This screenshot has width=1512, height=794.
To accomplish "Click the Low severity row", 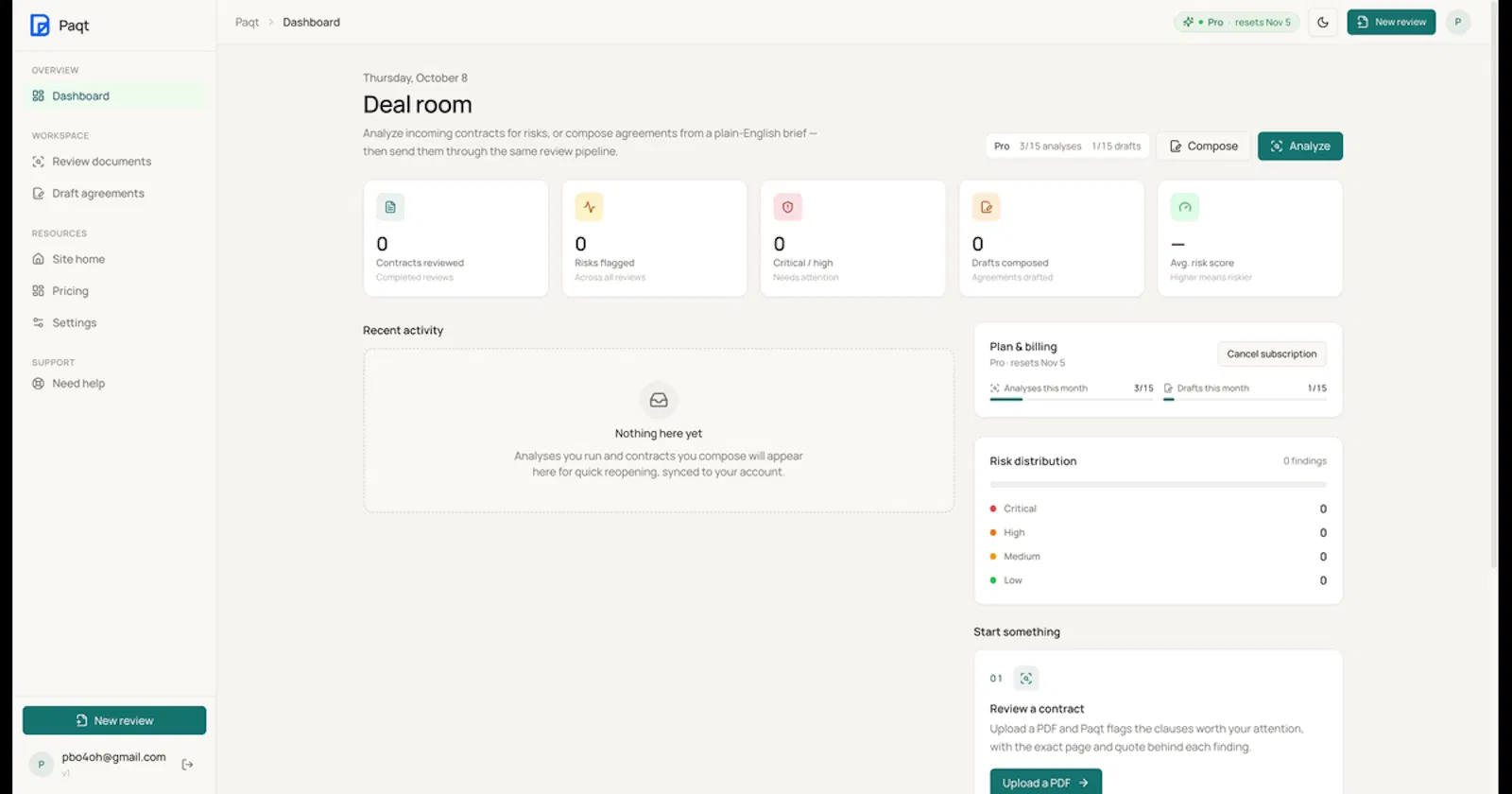I will point(1158,580).
